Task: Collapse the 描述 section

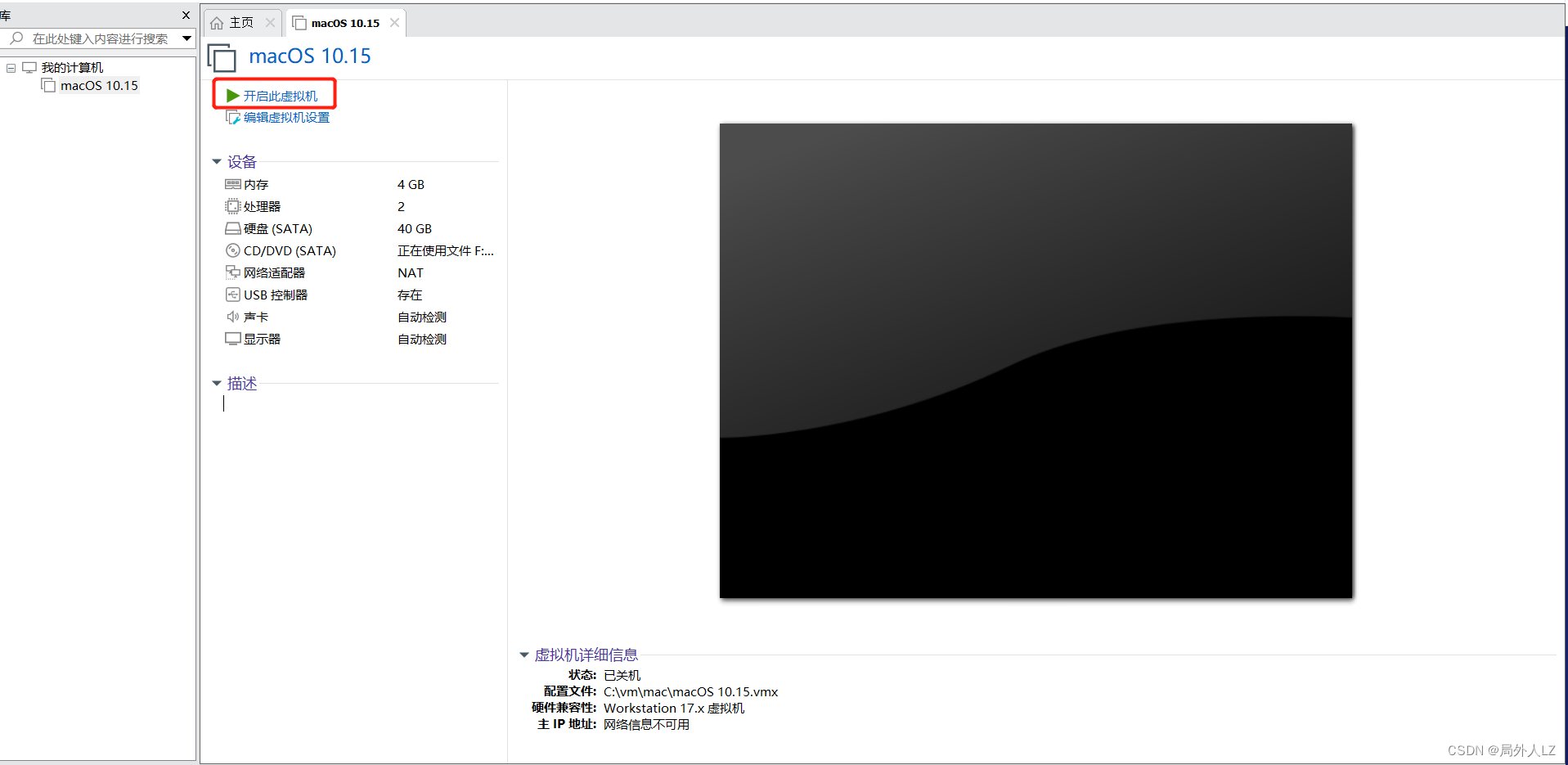Action: coord(217,383)
